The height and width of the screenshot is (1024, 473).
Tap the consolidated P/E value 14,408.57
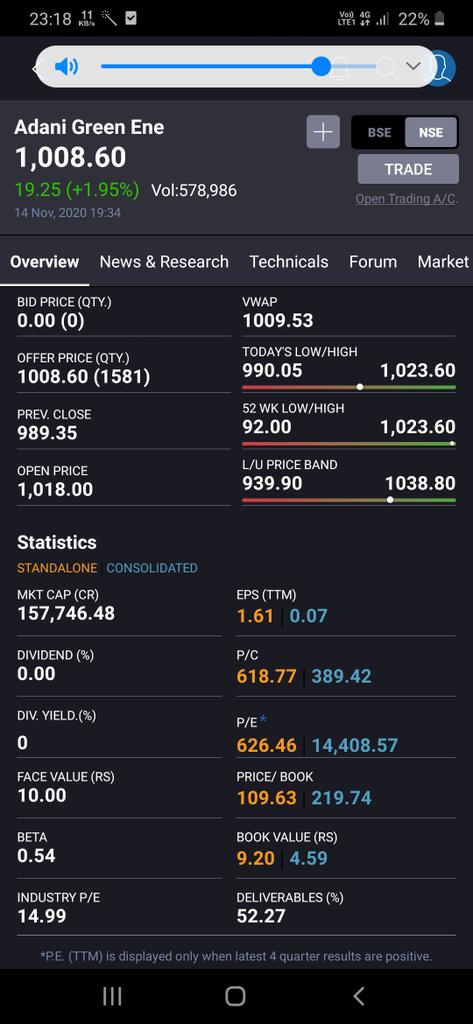pos(355,745)
